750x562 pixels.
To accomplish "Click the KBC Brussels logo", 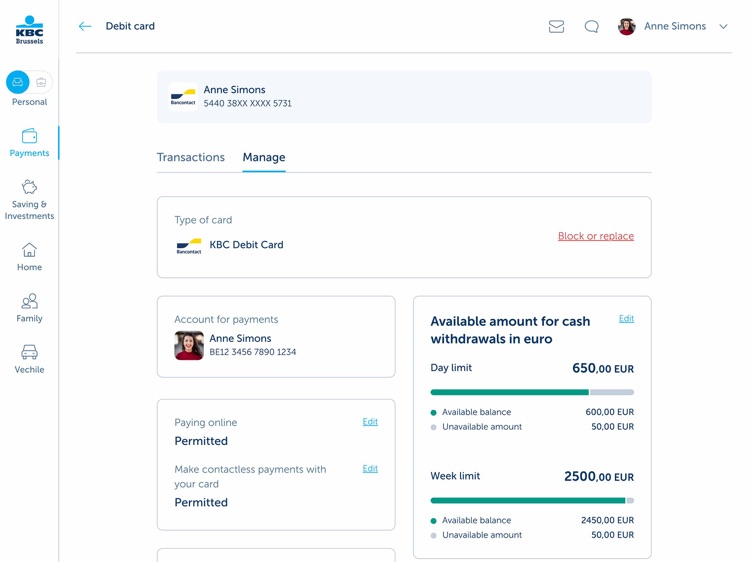I will click(x=29, y=30).
